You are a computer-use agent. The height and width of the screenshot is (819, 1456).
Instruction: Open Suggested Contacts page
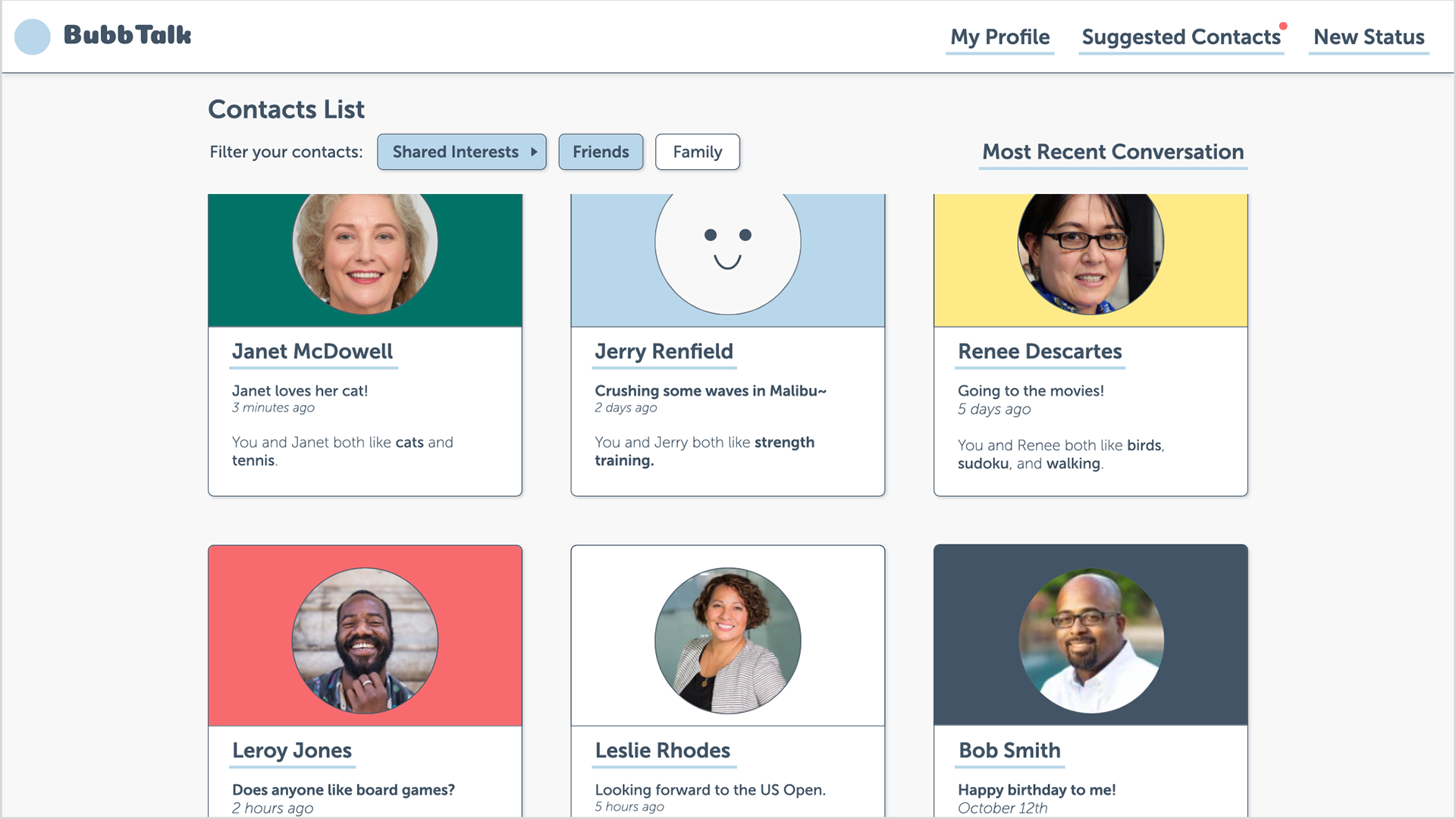click(1181, 37)
